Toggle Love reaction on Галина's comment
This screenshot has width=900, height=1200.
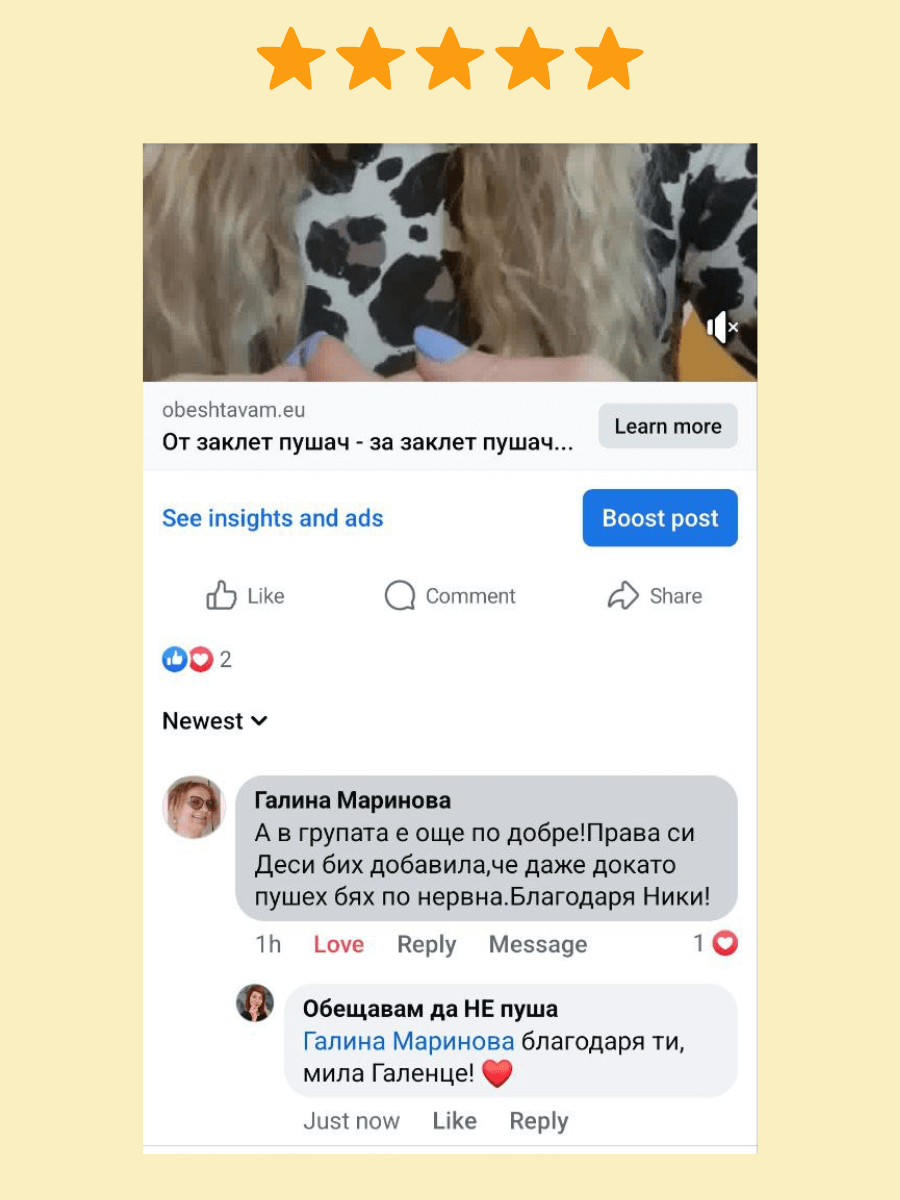(x=339, y=945)
